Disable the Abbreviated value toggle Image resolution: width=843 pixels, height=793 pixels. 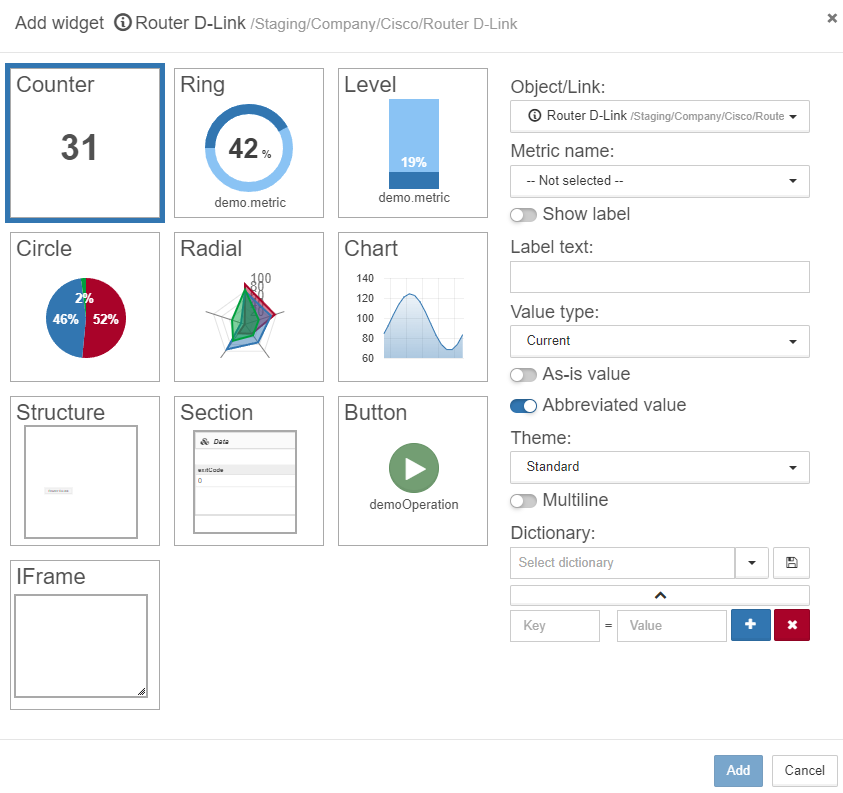click(523, 406)
